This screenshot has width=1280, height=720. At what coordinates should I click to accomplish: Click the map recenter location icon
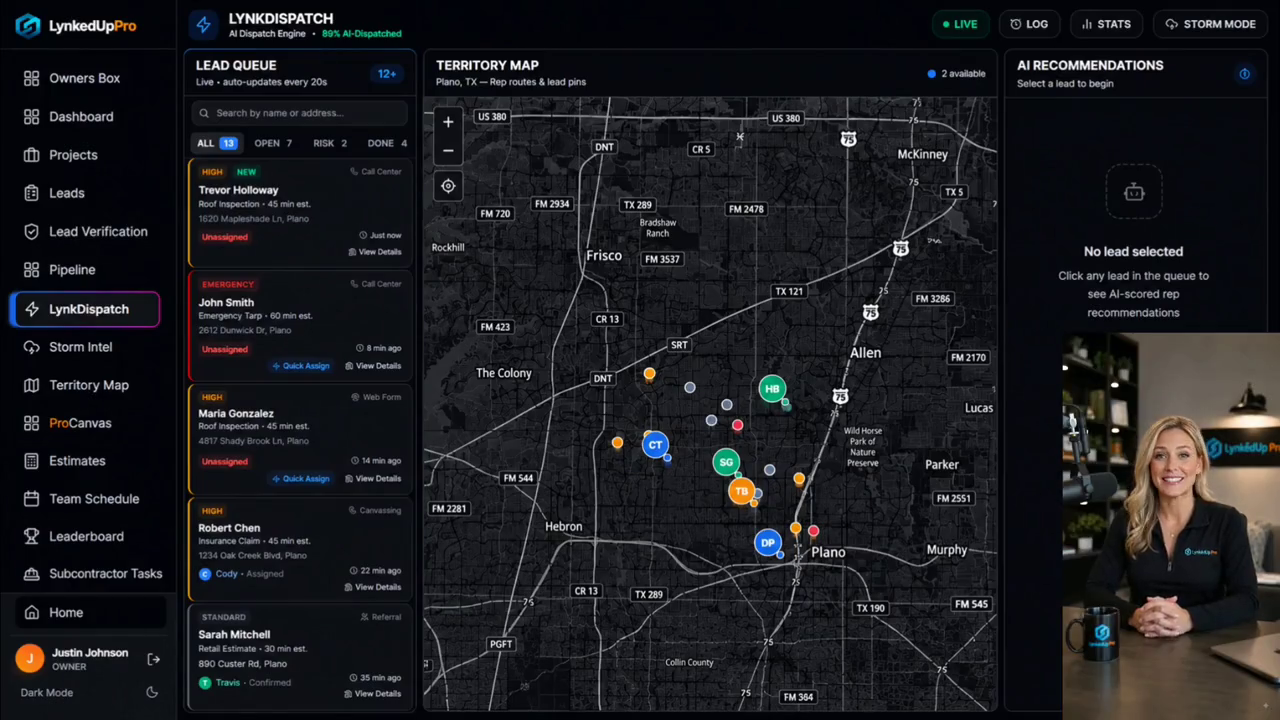(448, 186)
